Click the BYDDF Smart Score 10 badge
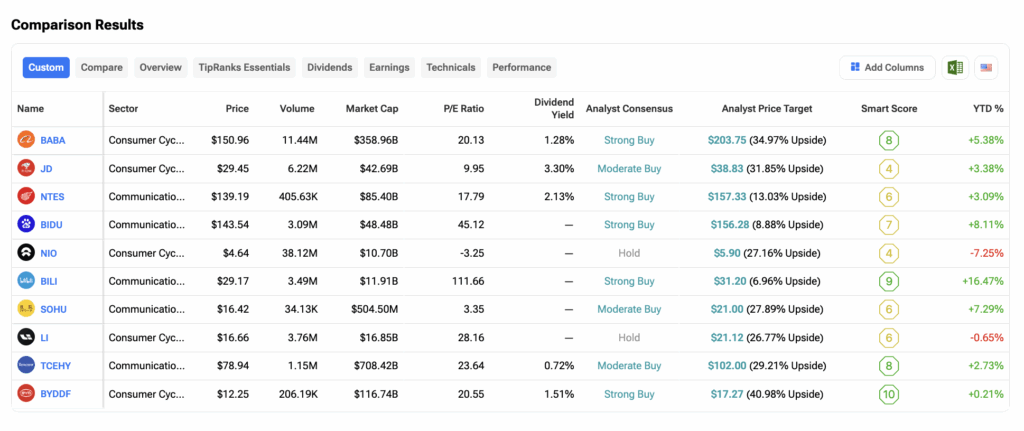The image size is (1024, 431). [x=889, y=394]
